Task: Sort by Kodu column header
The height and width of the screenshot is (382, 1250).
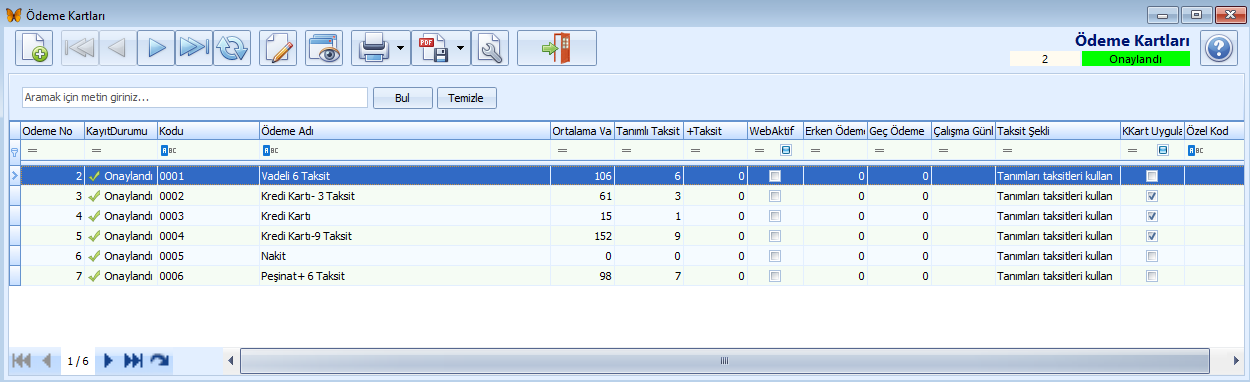Action: tap(207, 131)
